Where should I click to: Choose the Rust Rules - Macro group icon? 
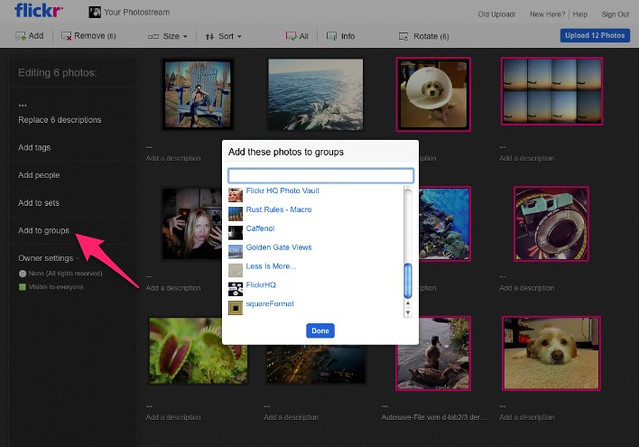tap(235, 213)
